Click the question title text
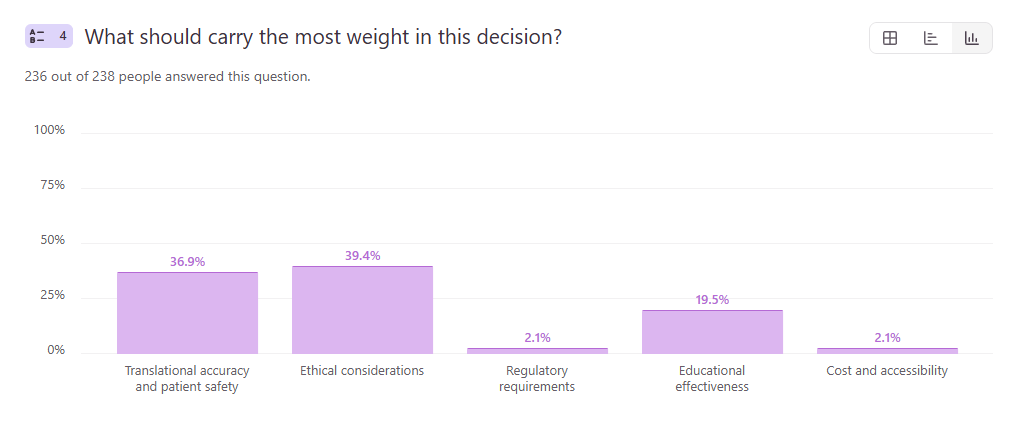The width and height of the screenshot is (1016, 428). [x=323, y=37]
